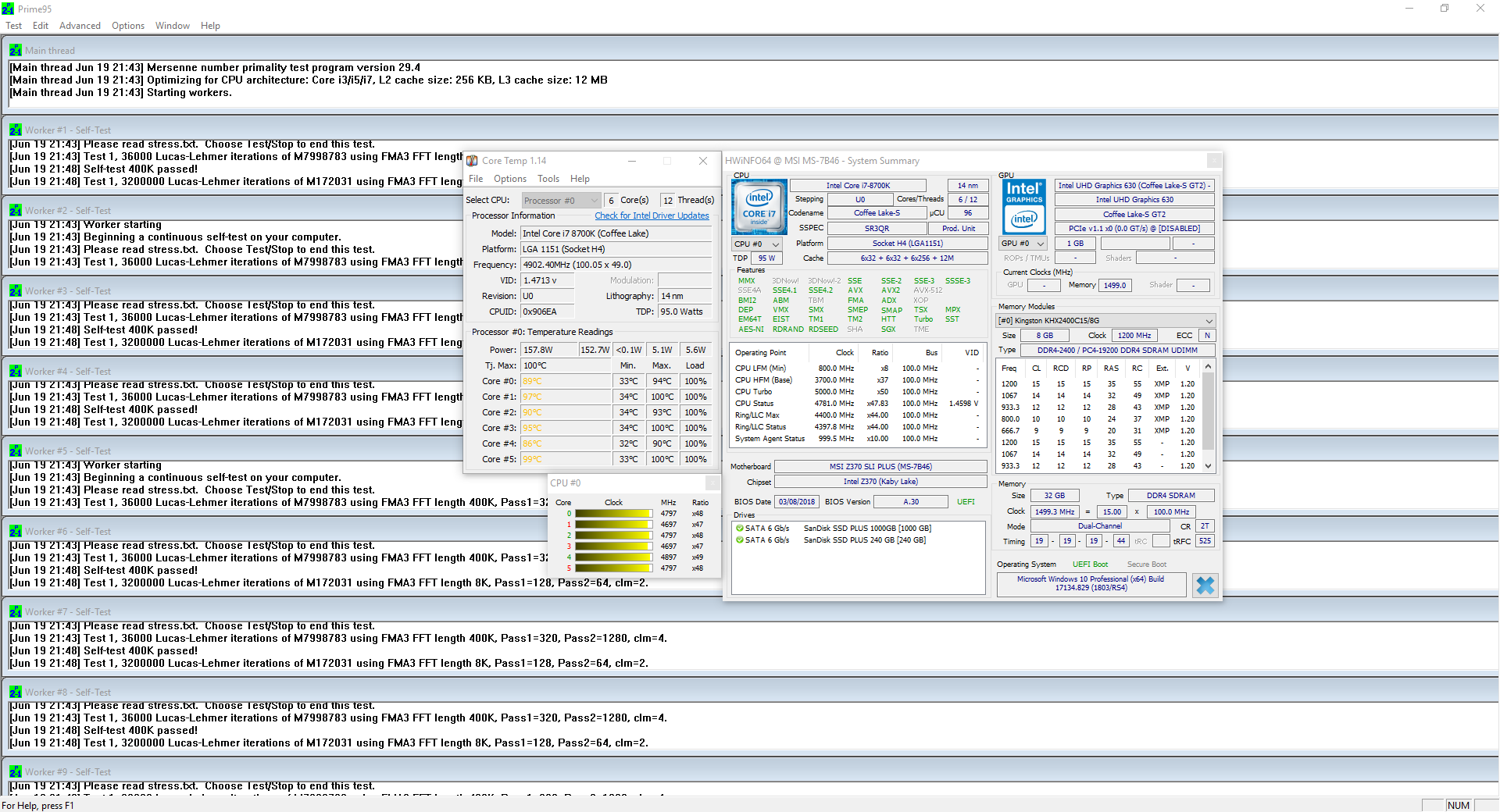Open the CPU #0 selector in HWiNFO

(x=757, y=244)
